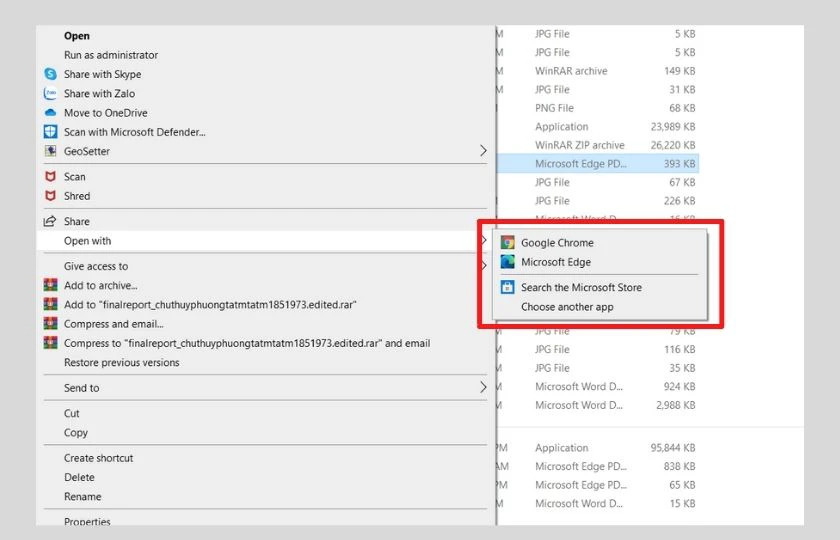Click WinRAR icon beside Add to archive

click(50, 285)
